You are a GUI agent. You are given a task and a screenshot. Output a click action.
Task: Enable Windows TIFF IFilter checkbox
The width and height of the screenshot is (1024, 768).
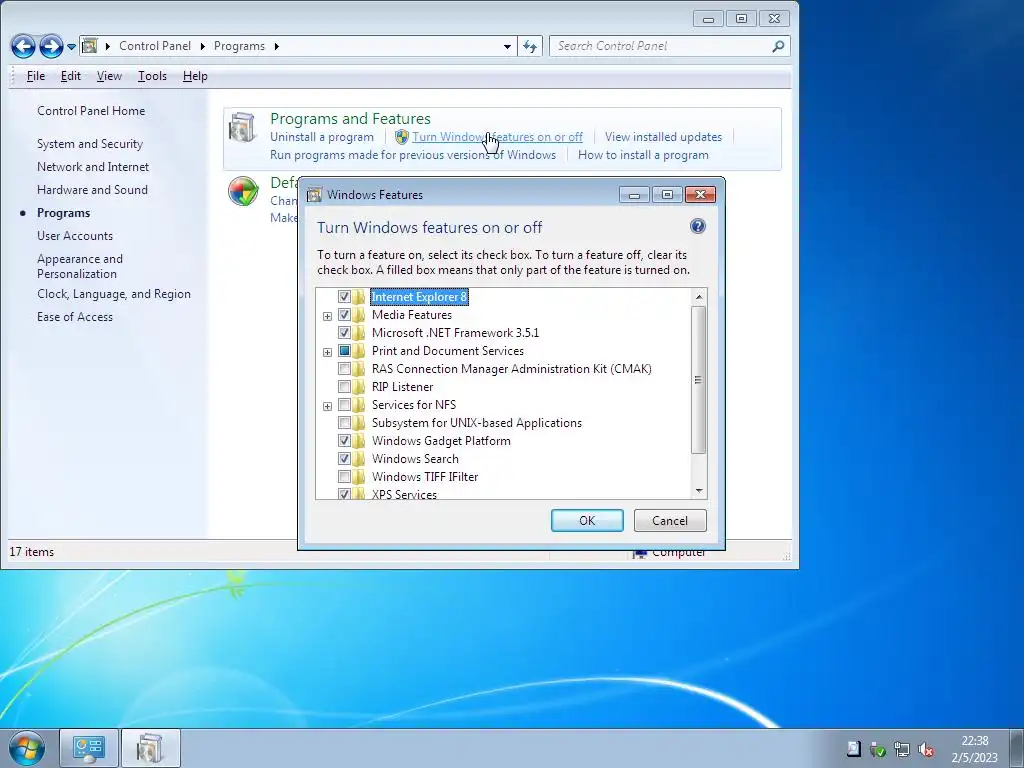344,477
